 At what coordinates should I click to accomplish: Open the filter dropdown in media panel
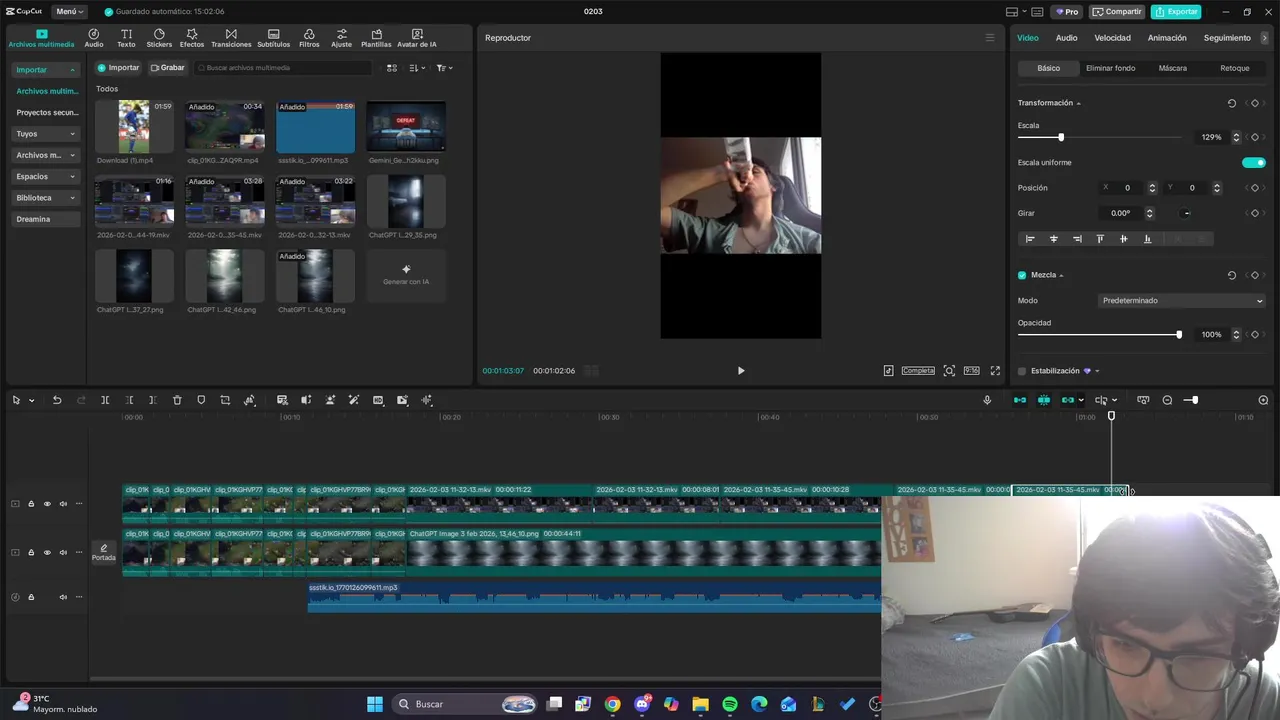pyautogui.click(x=445, y=68)
